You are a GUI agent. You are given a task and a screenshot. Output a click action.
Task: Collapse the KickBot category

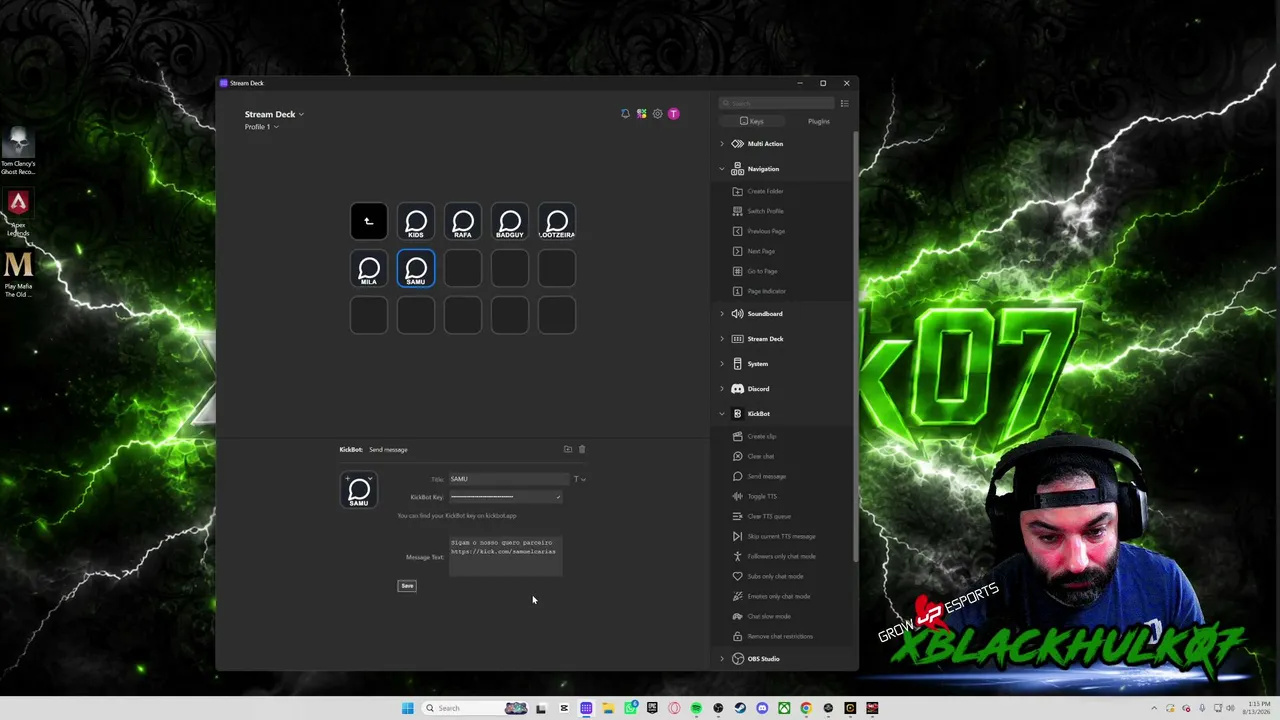pos(722,414)
